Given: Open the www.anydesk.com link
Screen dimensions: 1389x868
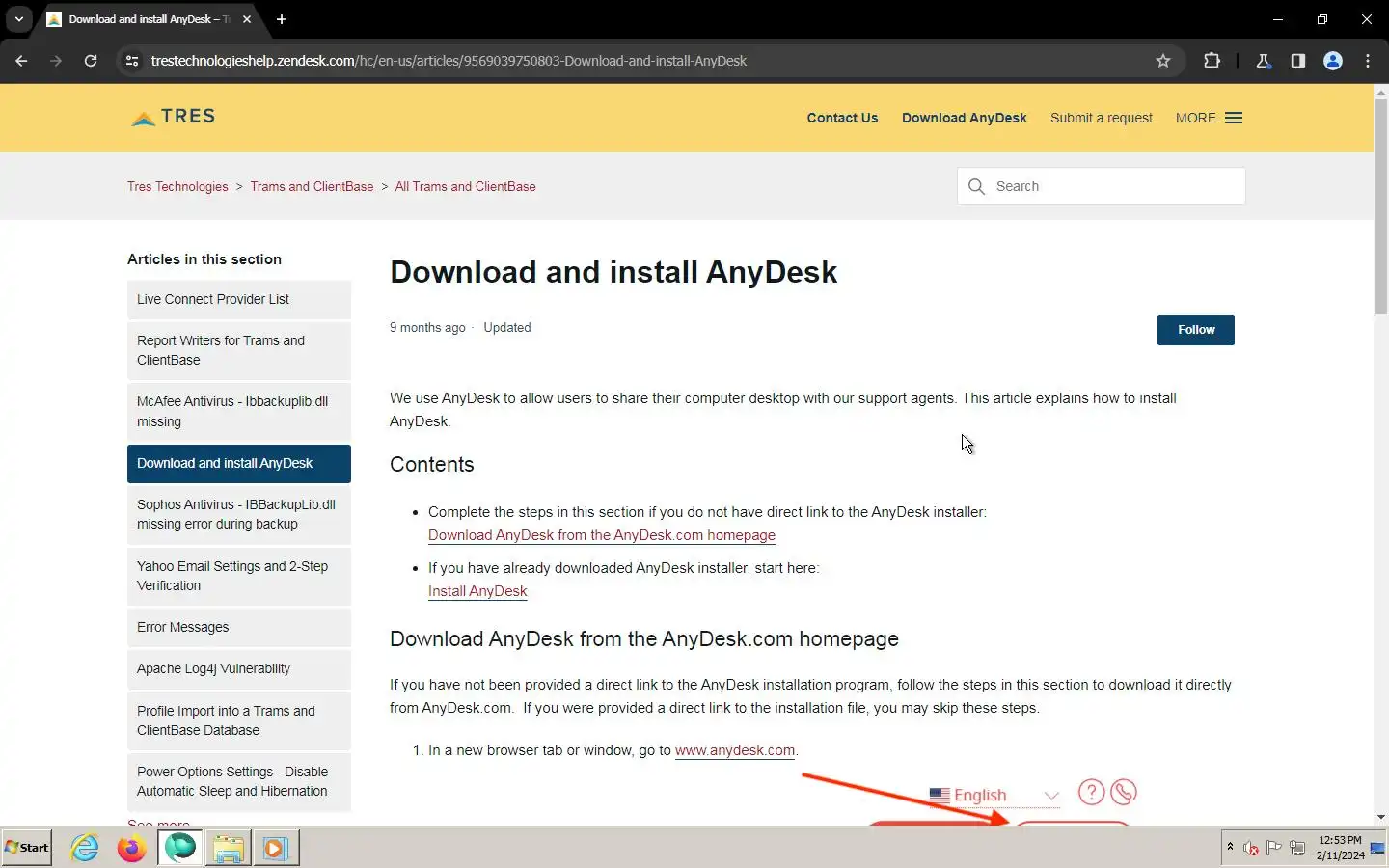Looking at the screenshot, I should [x=735, y=750].
